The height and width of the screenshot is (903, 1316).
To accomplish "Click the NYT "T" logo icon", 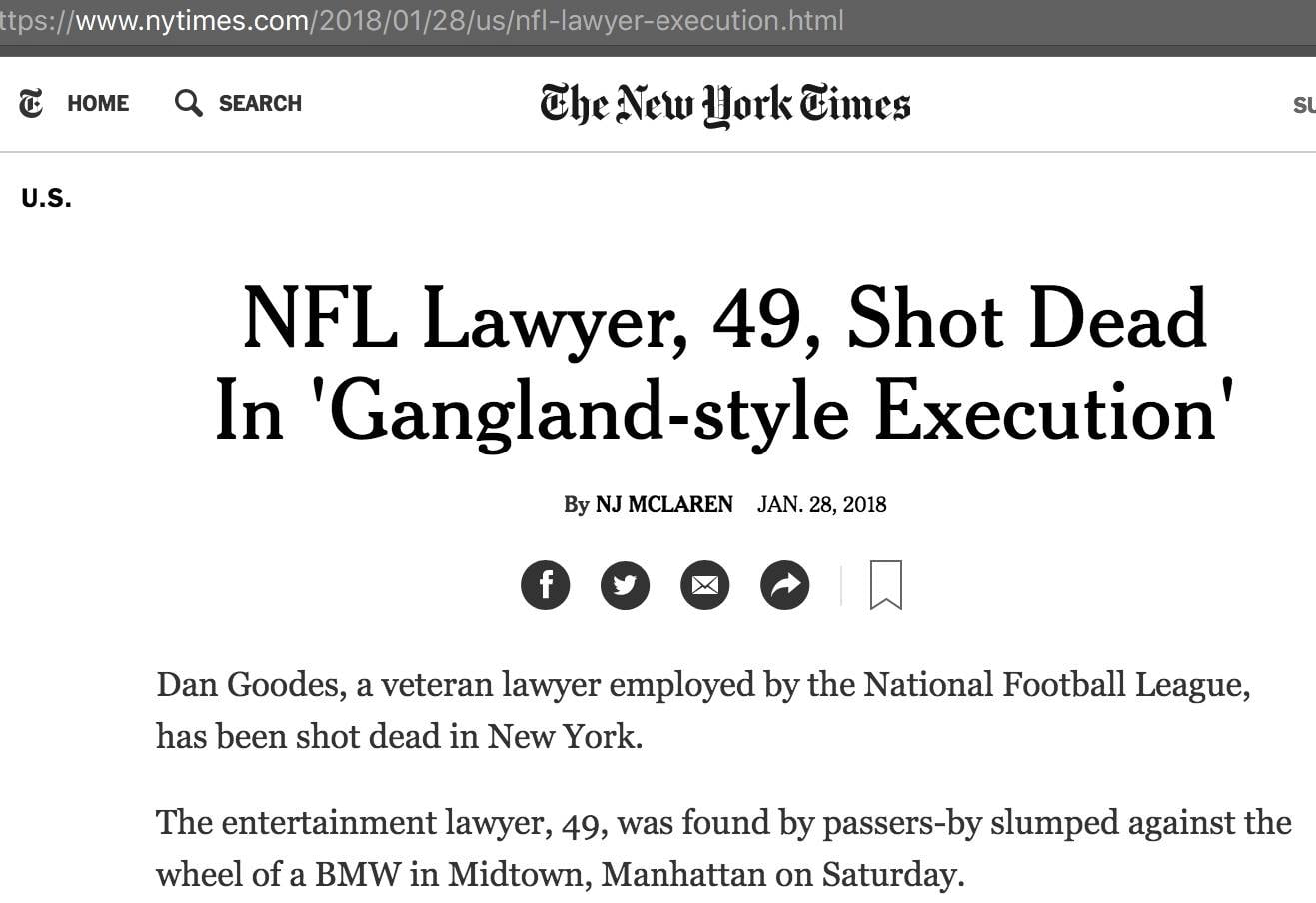I will tap(30, 103).
